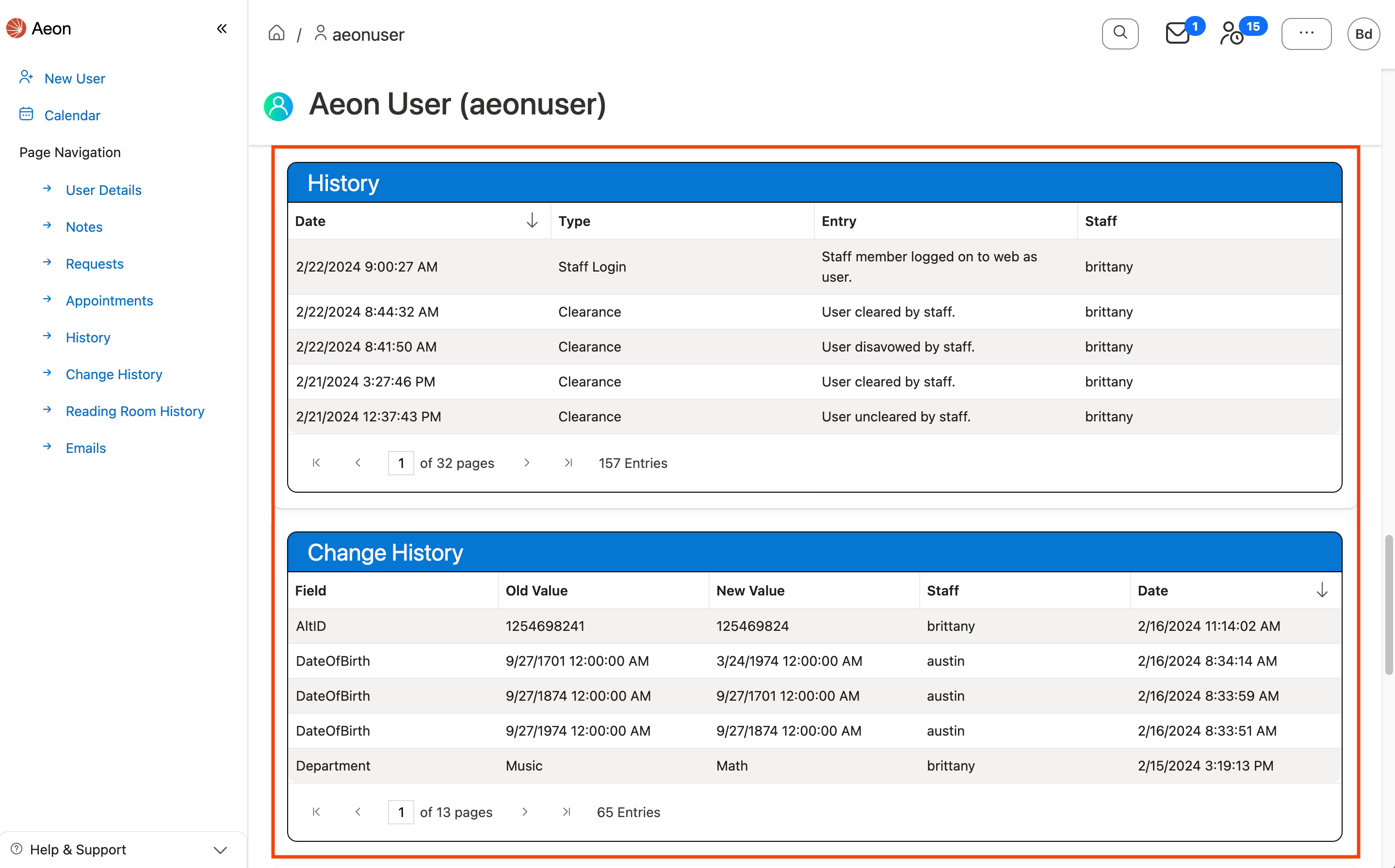Jump to last page of History table
This screenshot has height=868, width=1395.
pyautogui.click(x=568, y=463)
